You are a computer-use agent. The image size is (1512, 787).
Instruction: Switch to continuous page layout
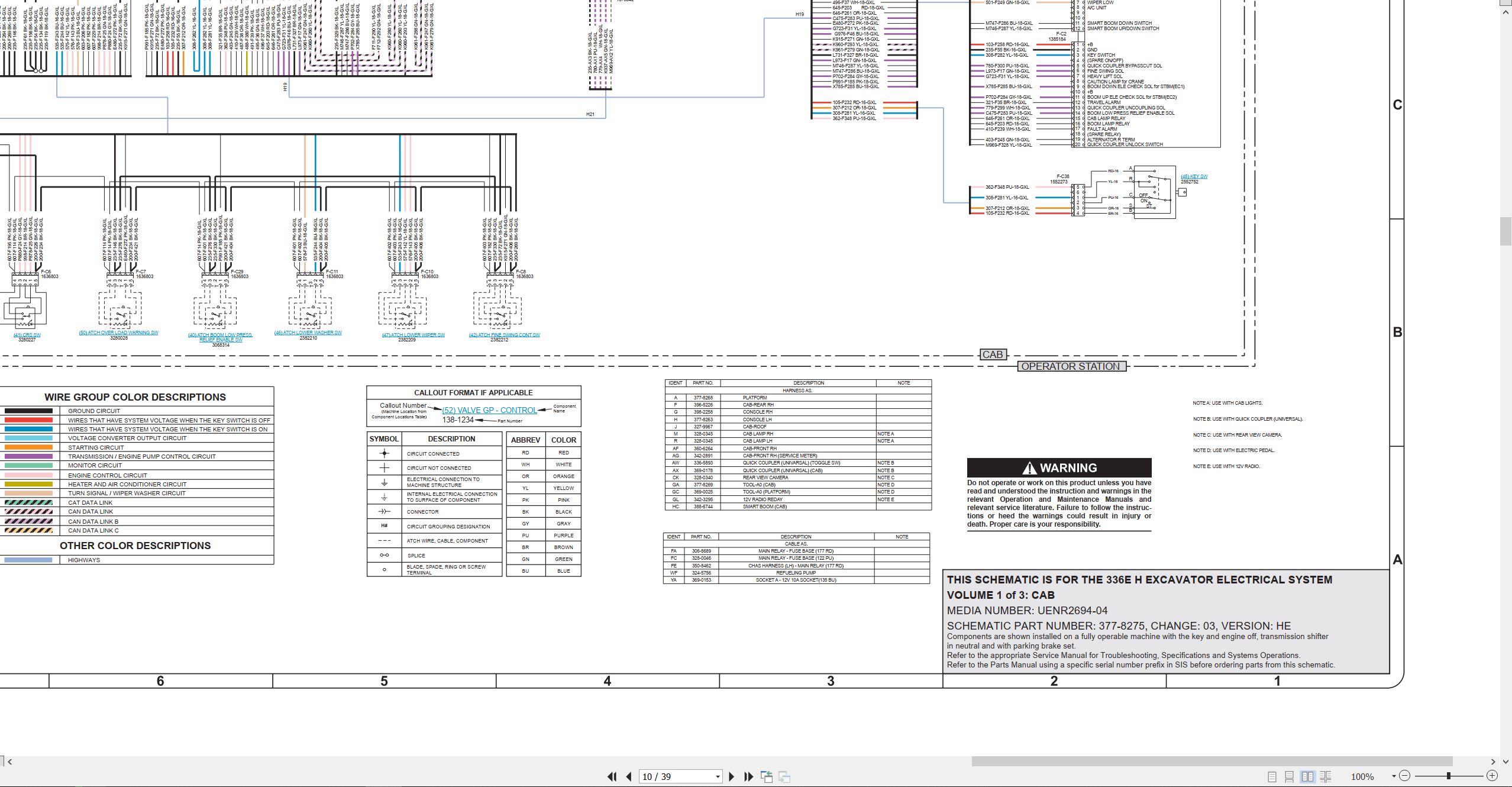1290,776
